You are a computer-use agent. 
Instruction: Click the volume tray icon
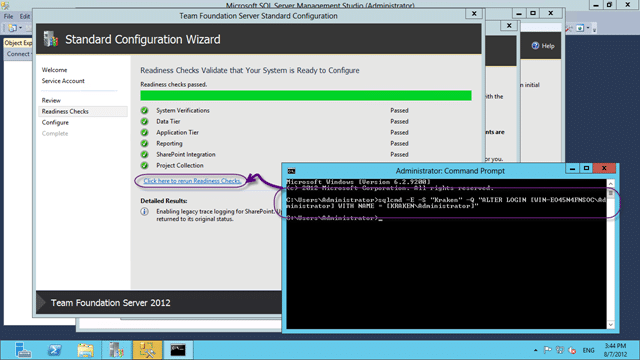coord(572,350)
